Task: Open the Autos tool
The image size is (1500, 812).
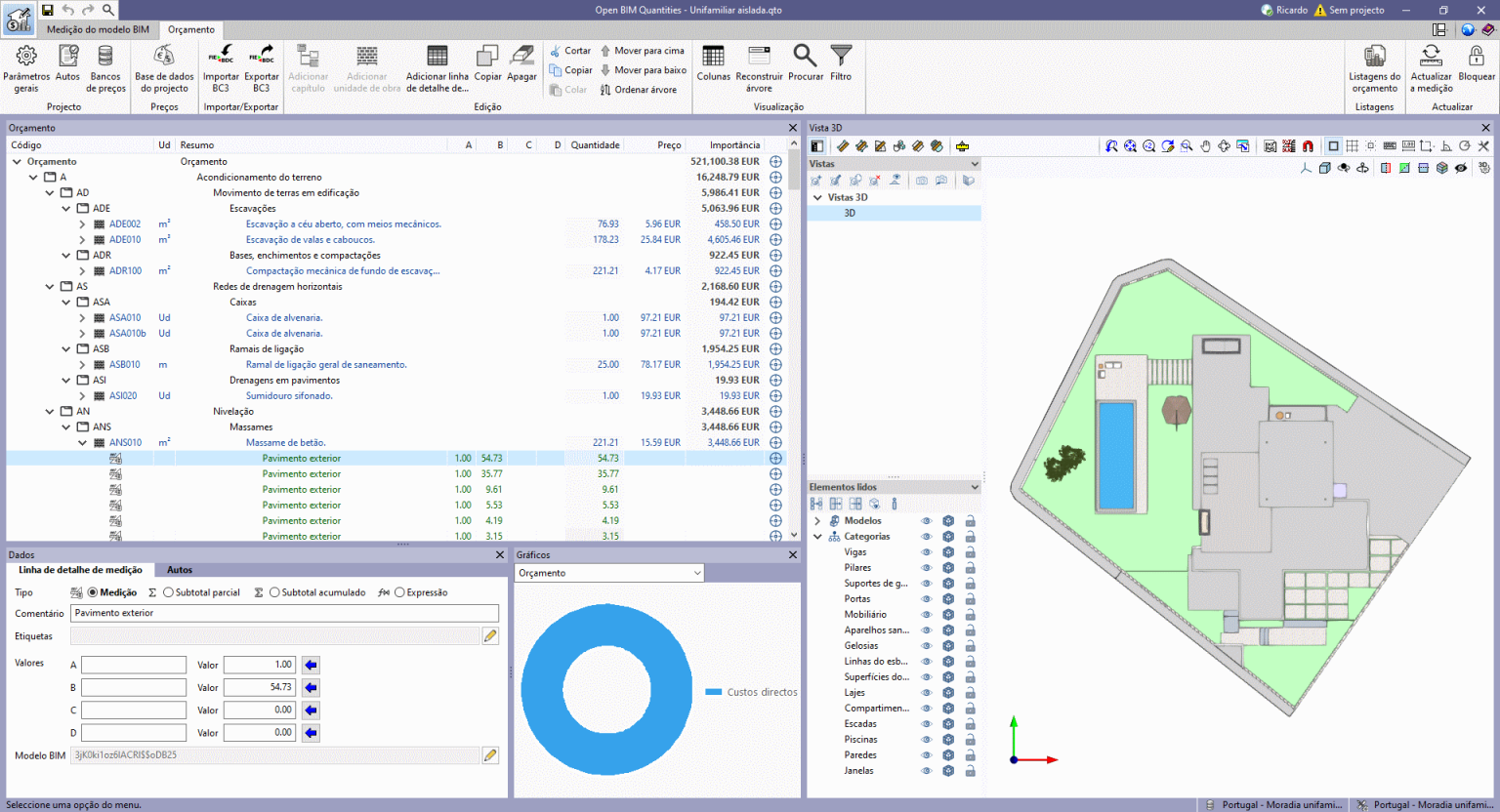Action: coord(67,63)
